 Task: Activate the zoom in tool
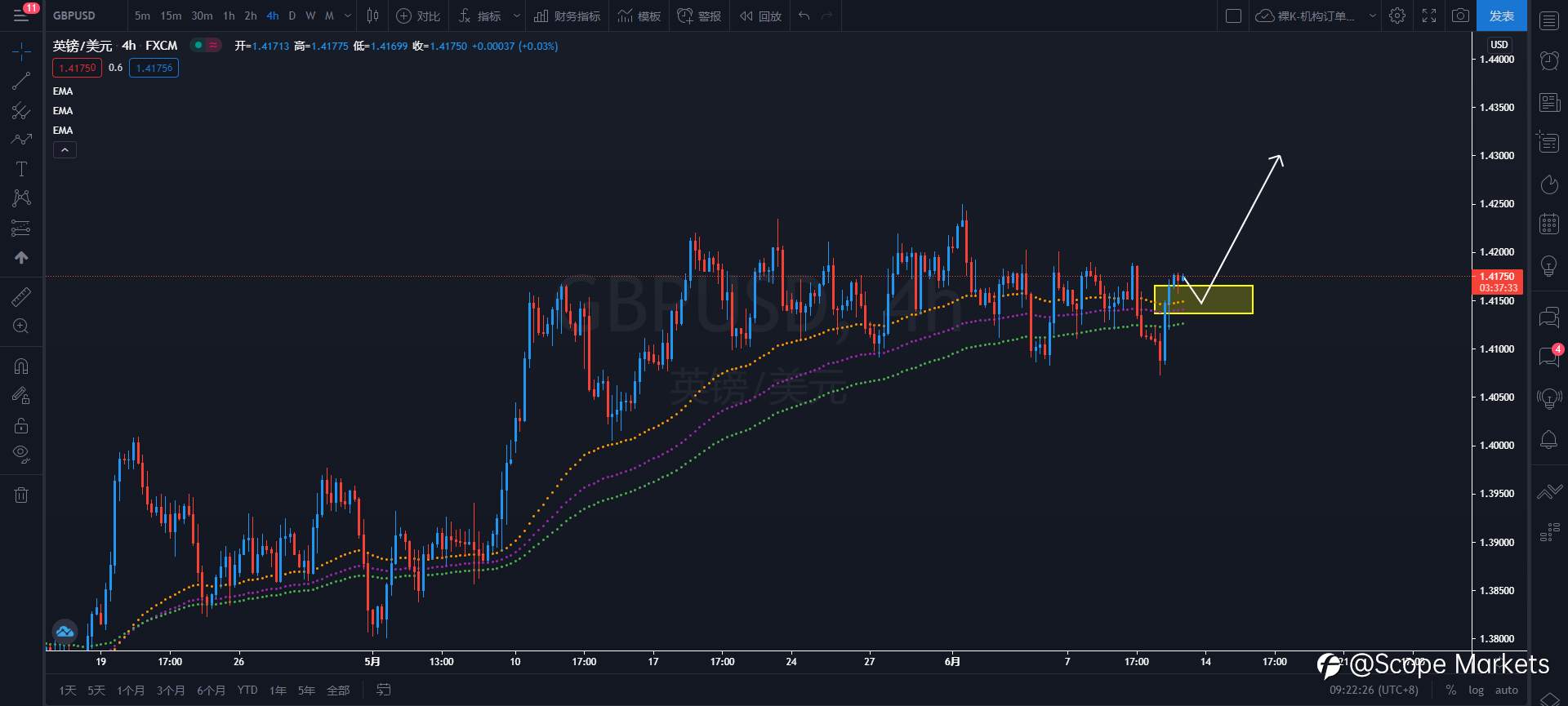[x=21, y=326]
